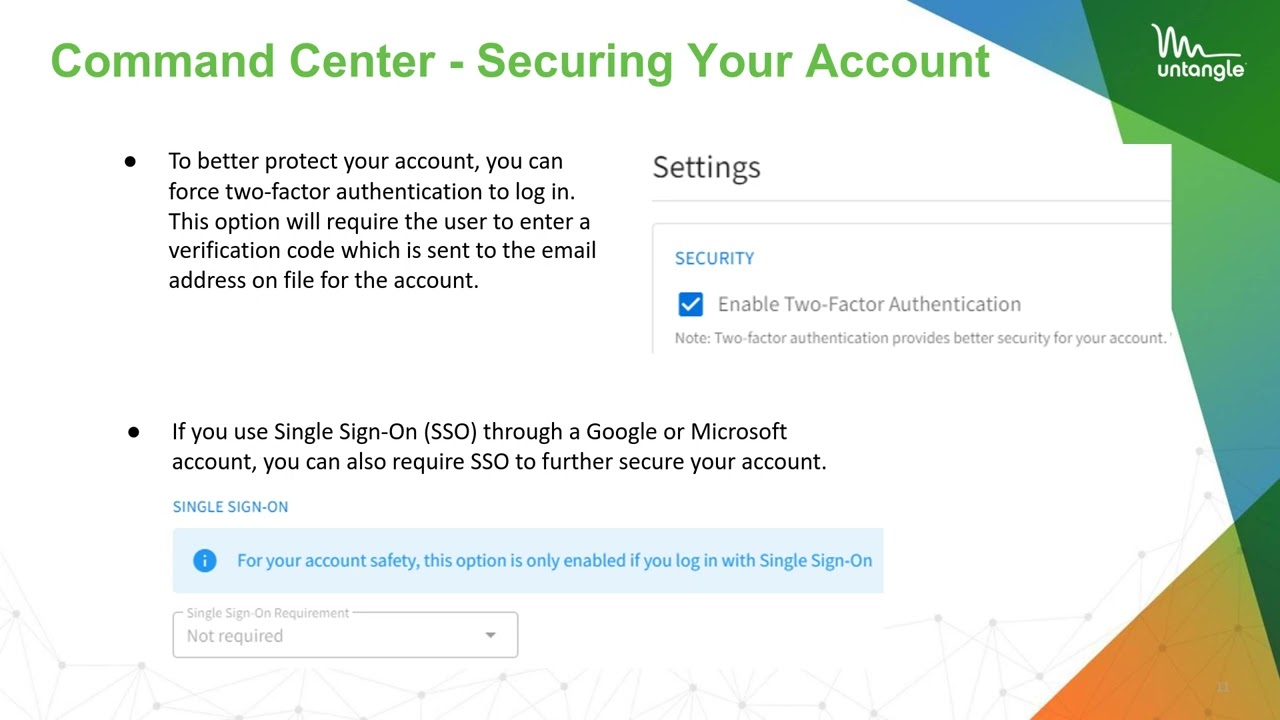Select the Not required value text
The image size is (1280, 720).
pos(235,636)
